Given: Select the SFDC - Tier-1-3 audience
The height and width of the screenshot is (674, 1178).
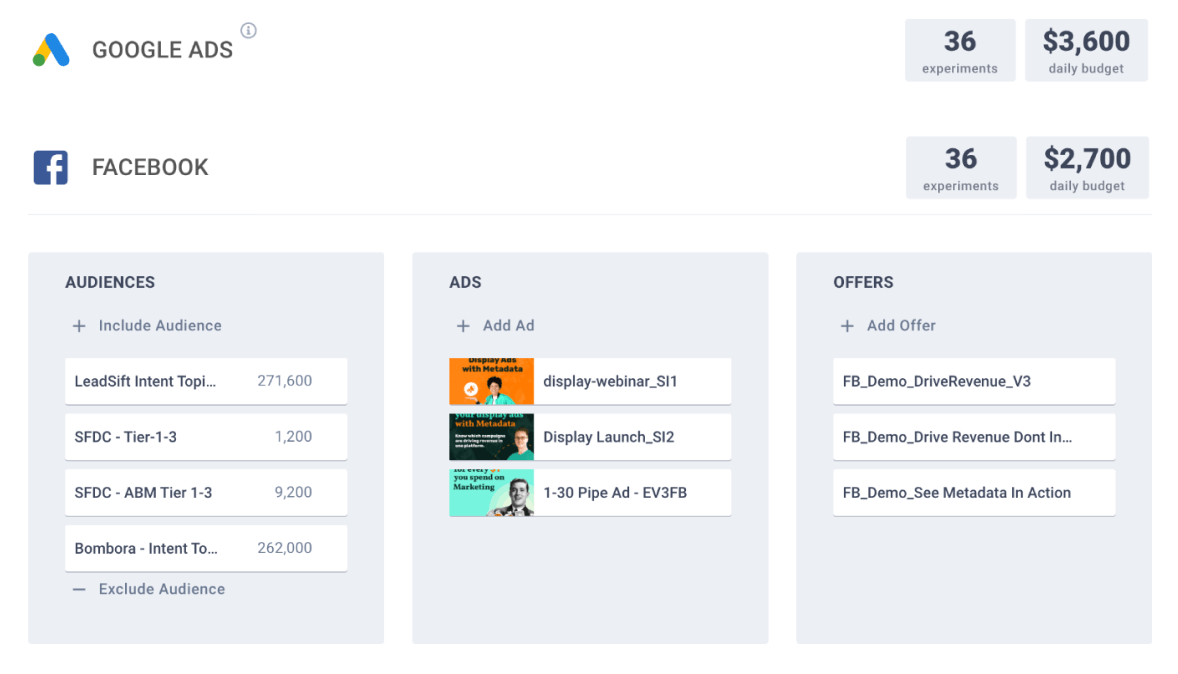Looking at the screenshot, I should [205, 437].
